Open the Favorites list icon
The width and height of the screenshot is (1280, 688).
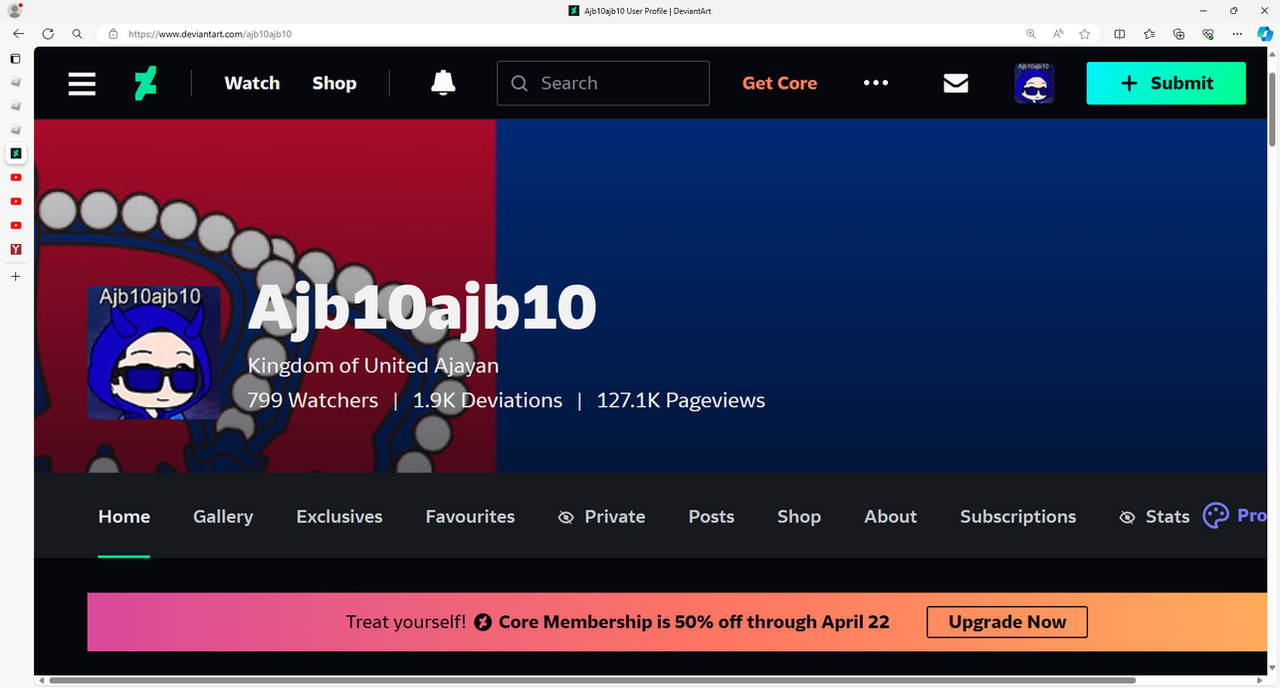pyautogui.click(x=1149, y=33)
